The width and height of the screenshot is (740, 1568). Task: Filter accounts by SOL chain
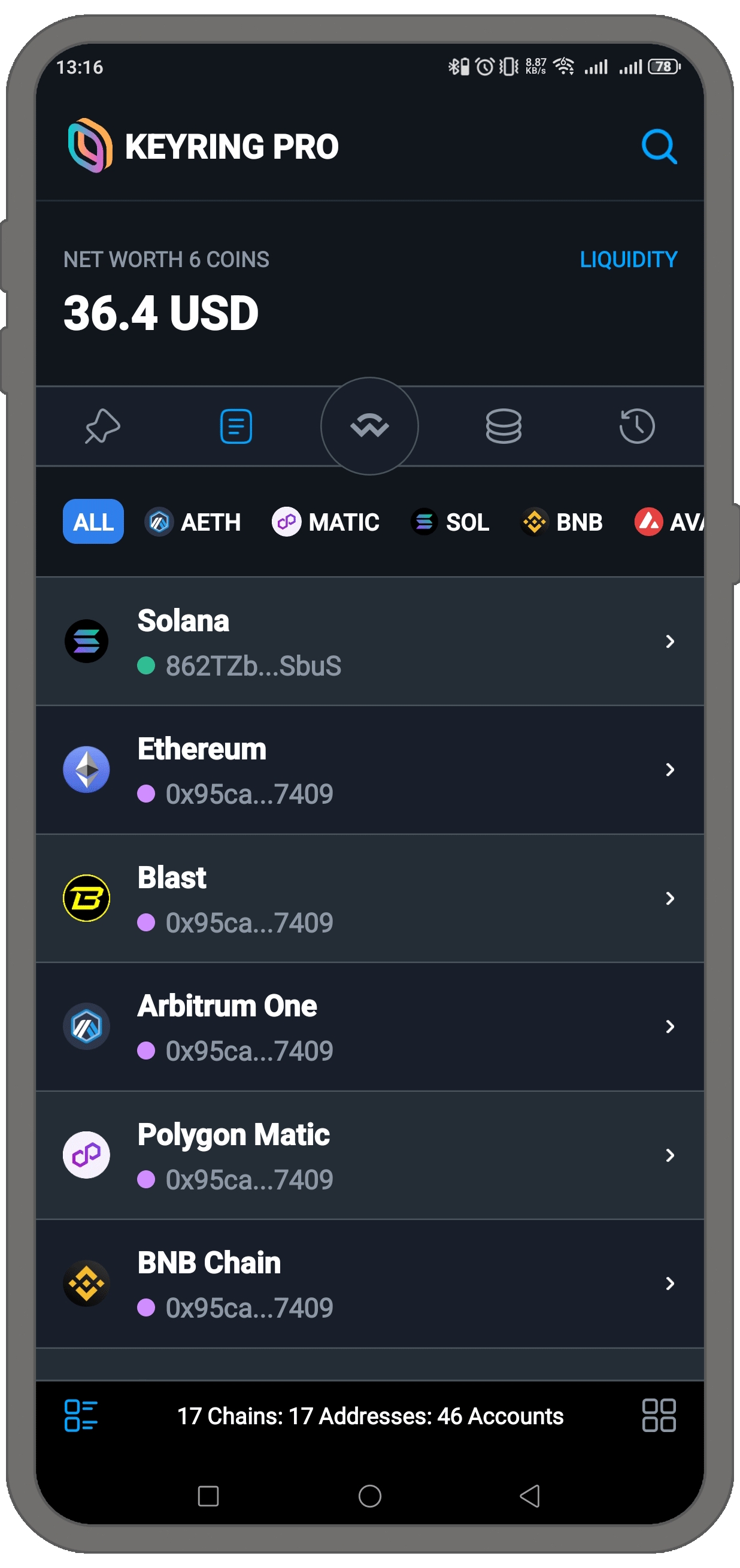coord(450,522)
